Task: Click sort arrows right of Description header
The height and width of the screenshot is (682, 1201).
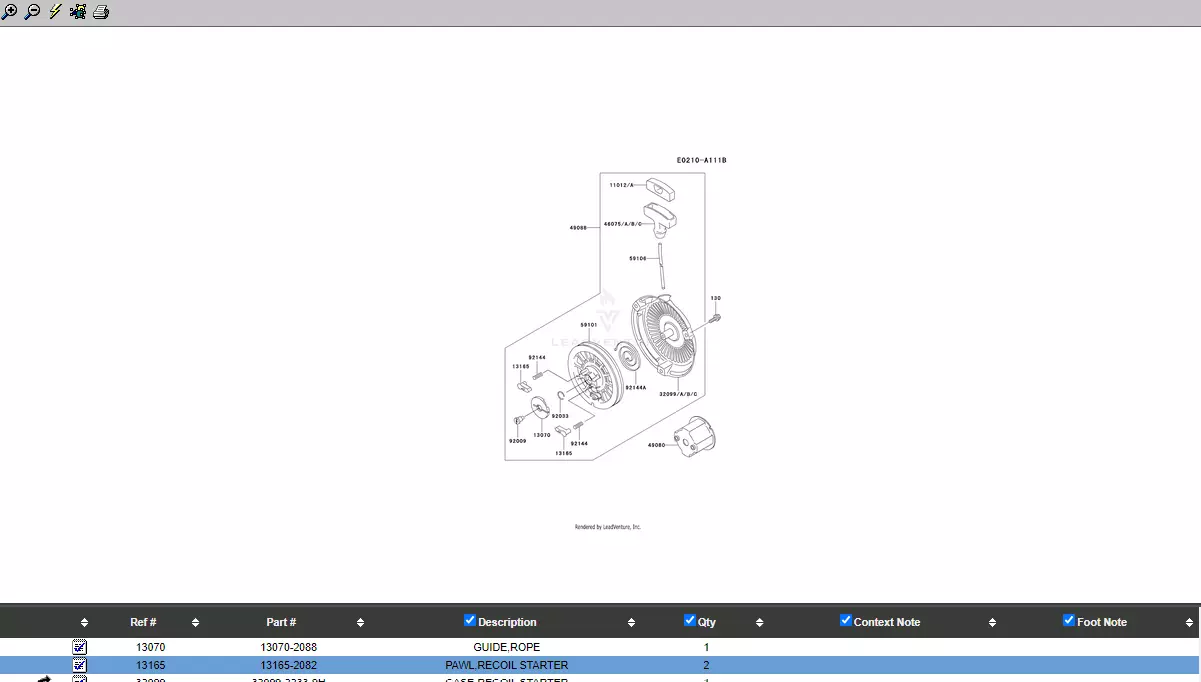Action: [631, 622]
